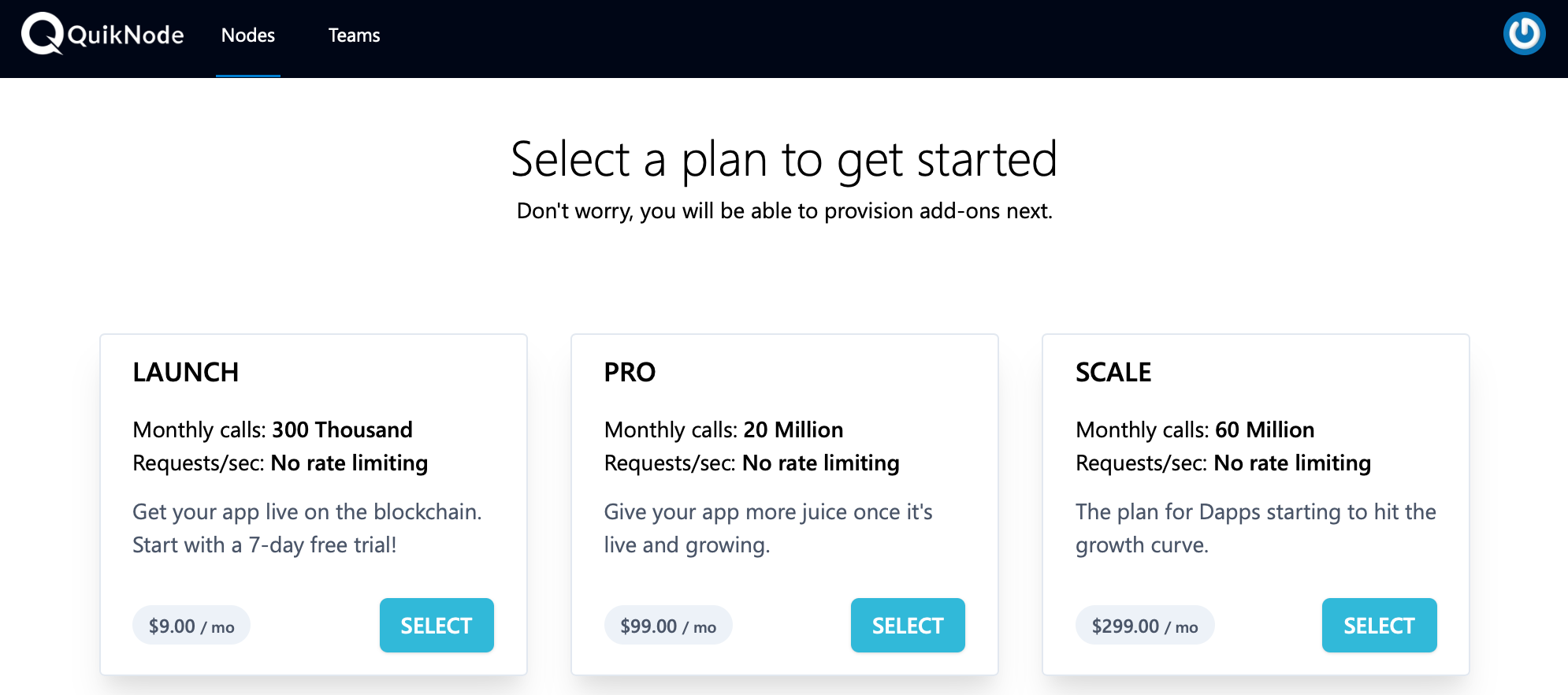Click the PRO plan title
Screen dimensions: 1568x695
630,372
